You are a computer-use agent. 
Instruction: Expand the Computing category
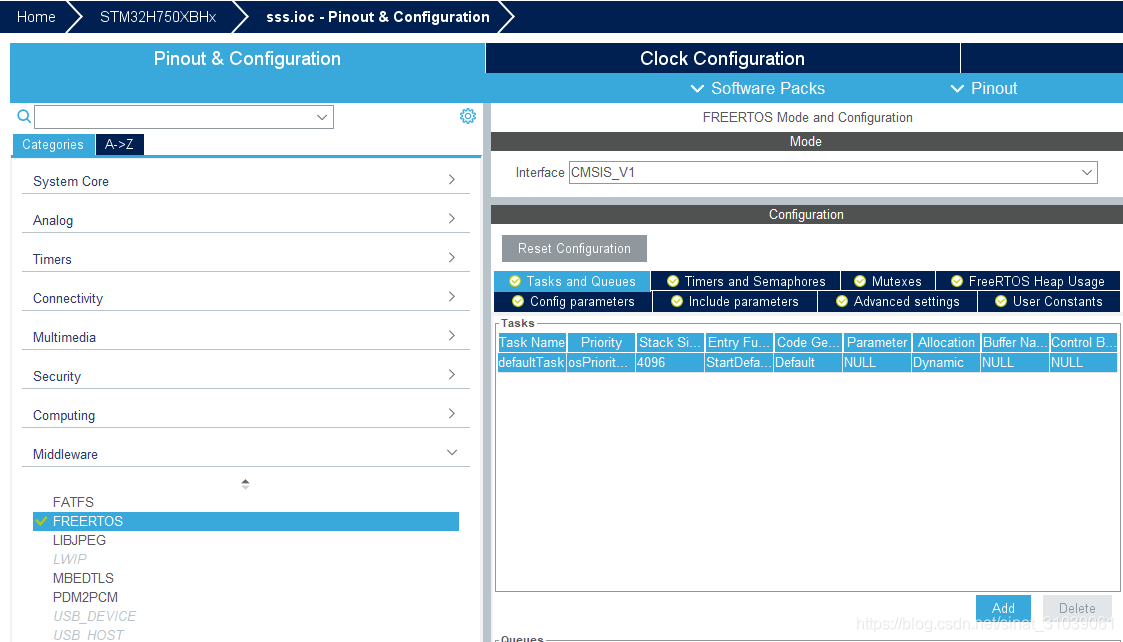[x=245, y=415]
